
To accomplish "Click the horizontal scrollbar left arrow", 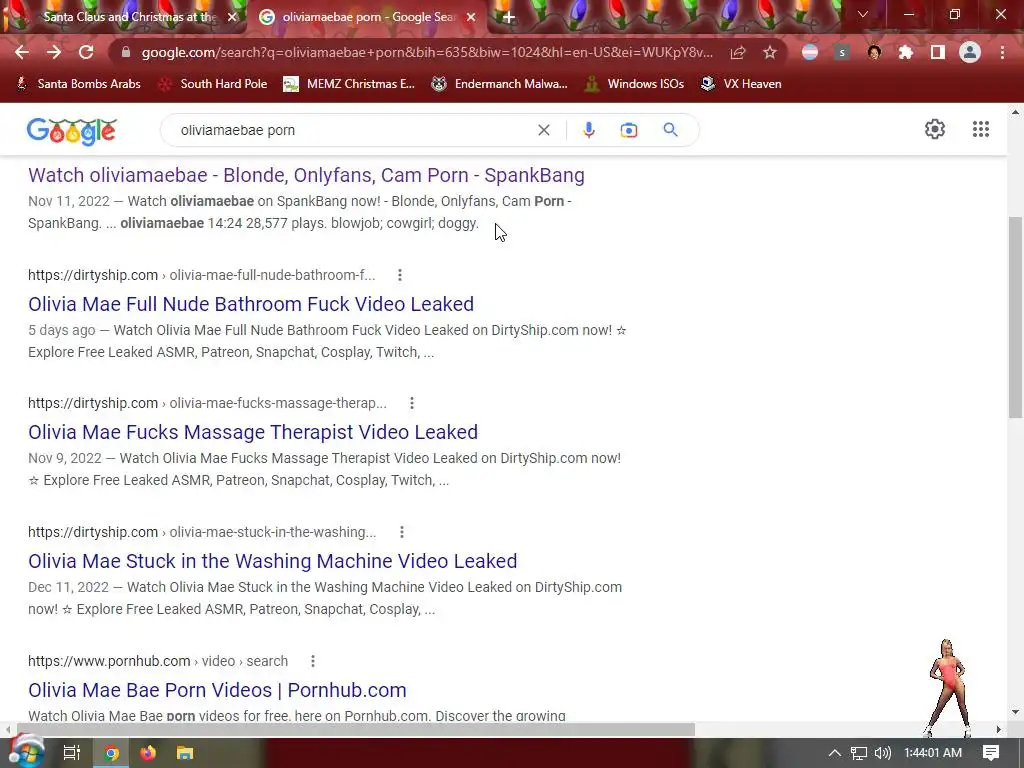I will click(x=7, y=729).
